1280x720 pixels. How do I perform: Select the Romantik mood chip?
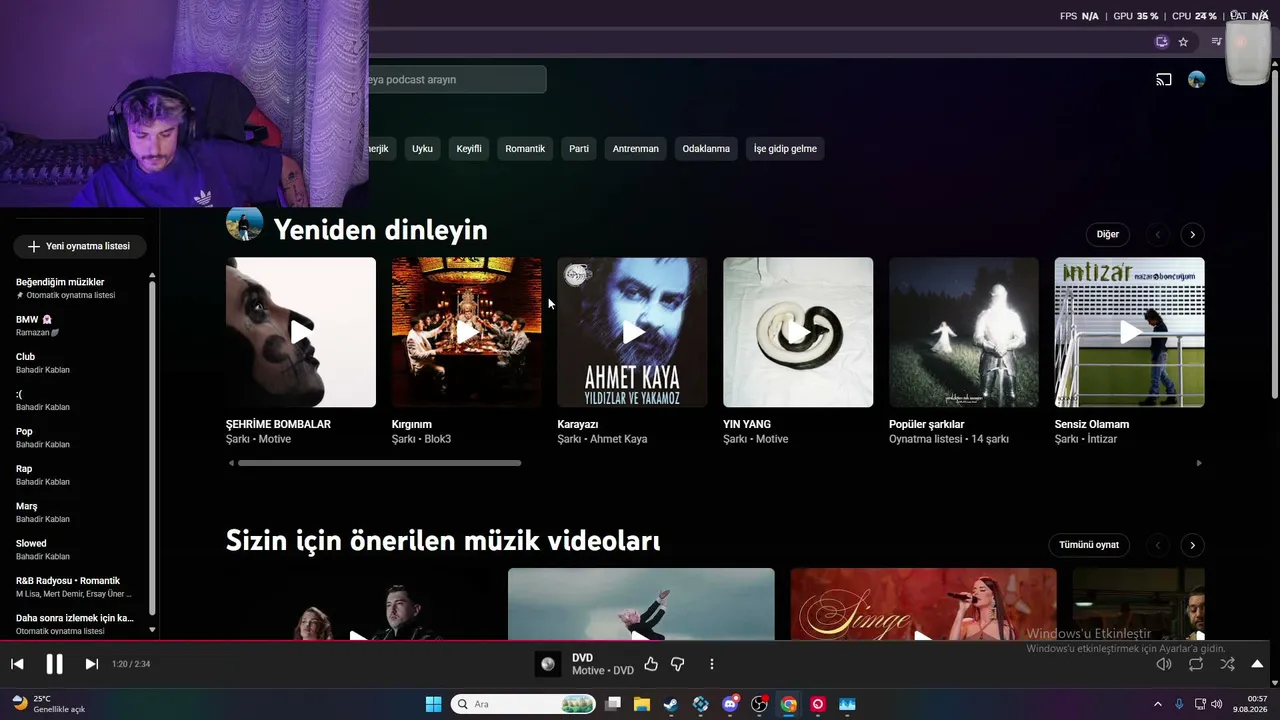tap(525, 149)
